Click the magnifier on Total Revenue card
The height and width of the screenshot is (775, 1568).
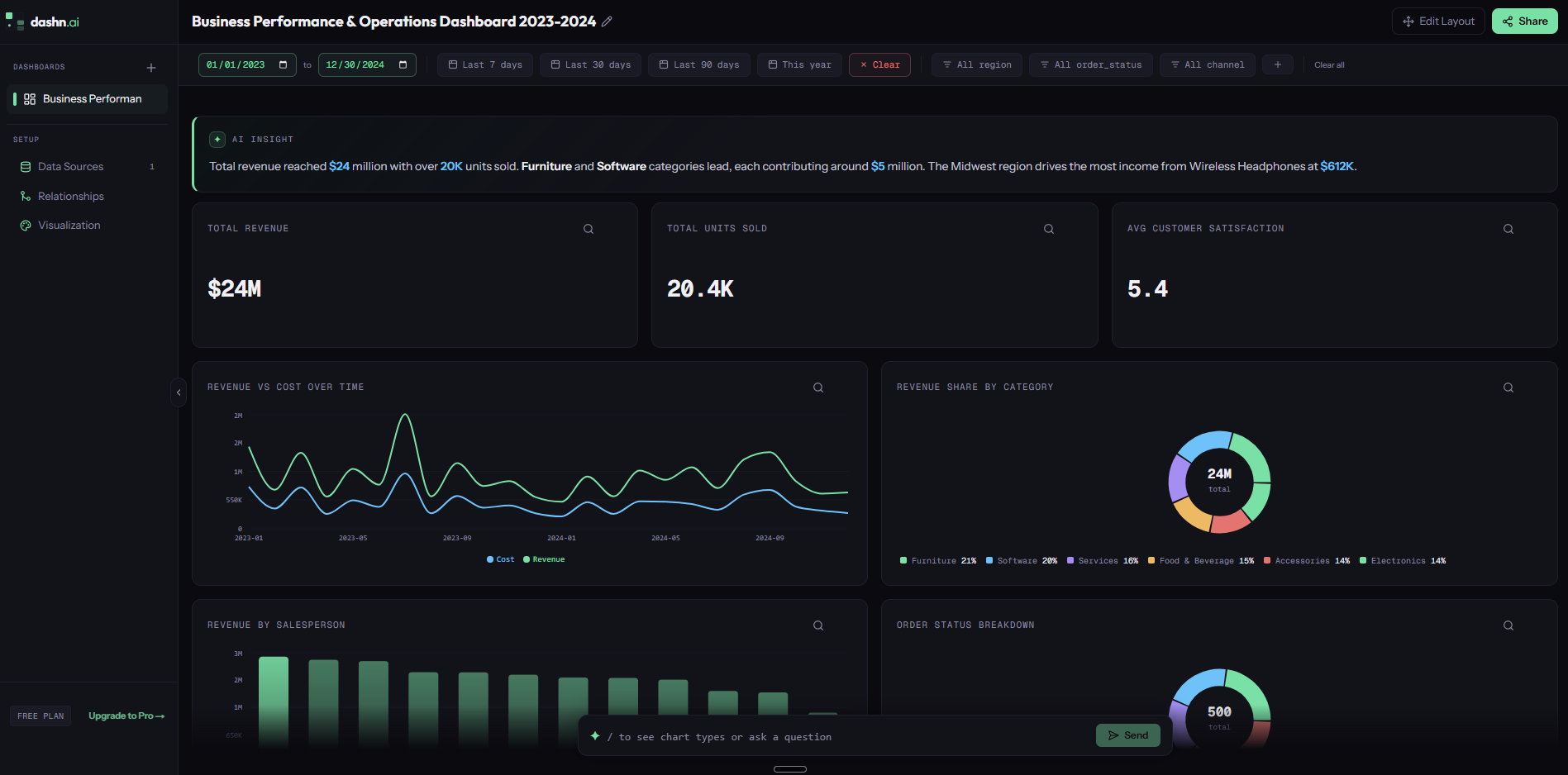tap(589, 228)
